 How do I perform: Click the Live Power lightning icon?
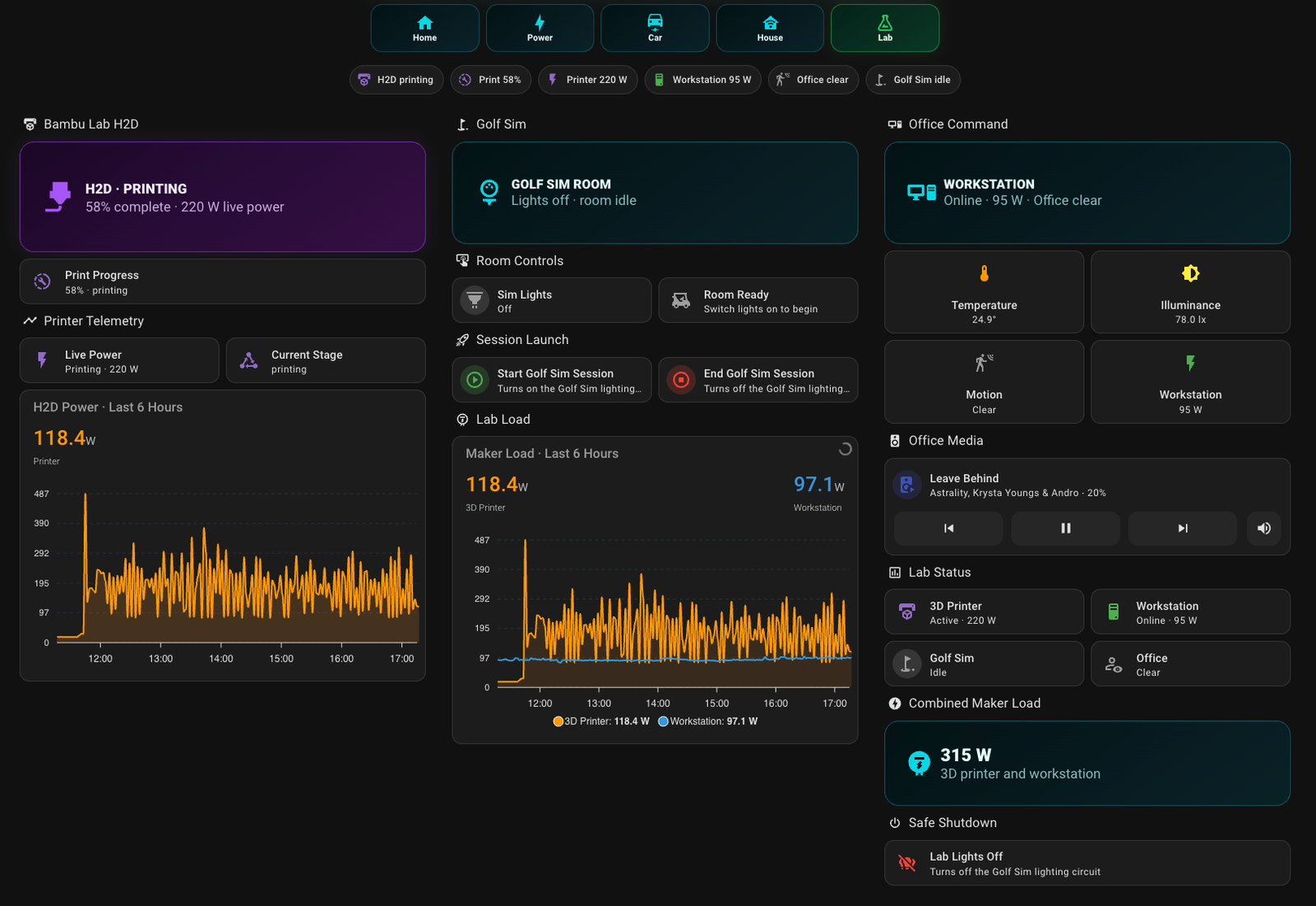coord(43,360)
